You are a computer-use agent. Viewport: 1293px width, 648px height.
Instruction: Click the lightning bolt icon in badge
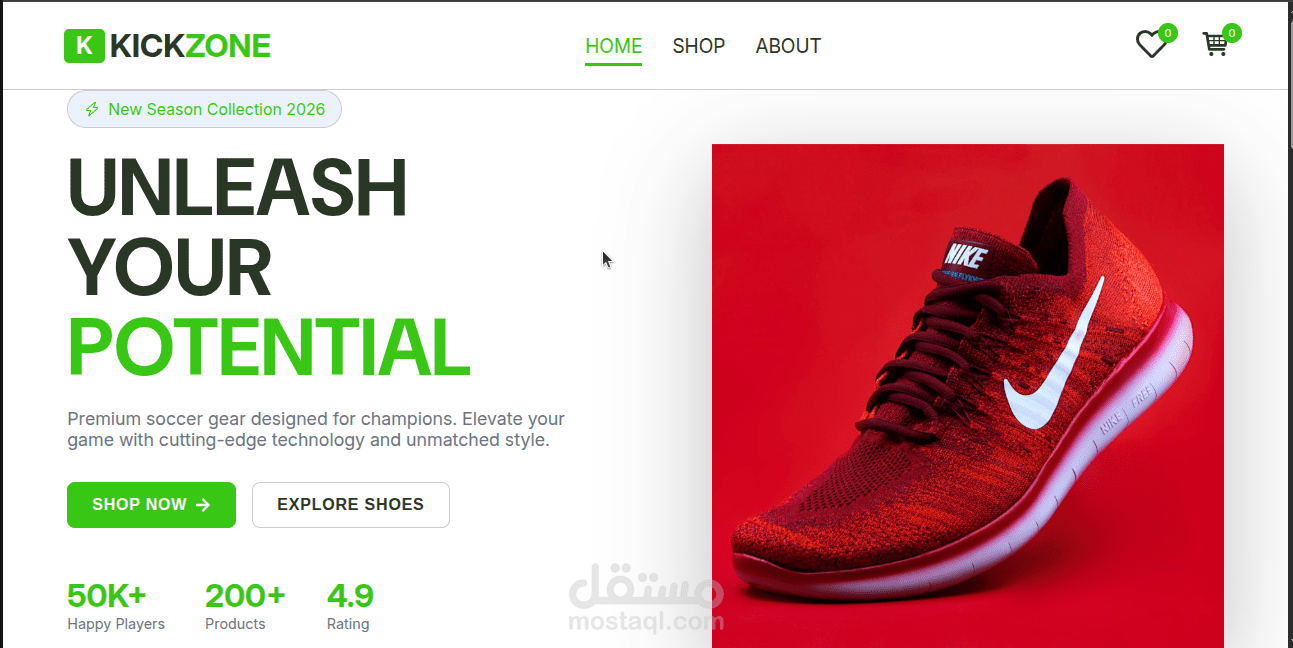[92, 109]
